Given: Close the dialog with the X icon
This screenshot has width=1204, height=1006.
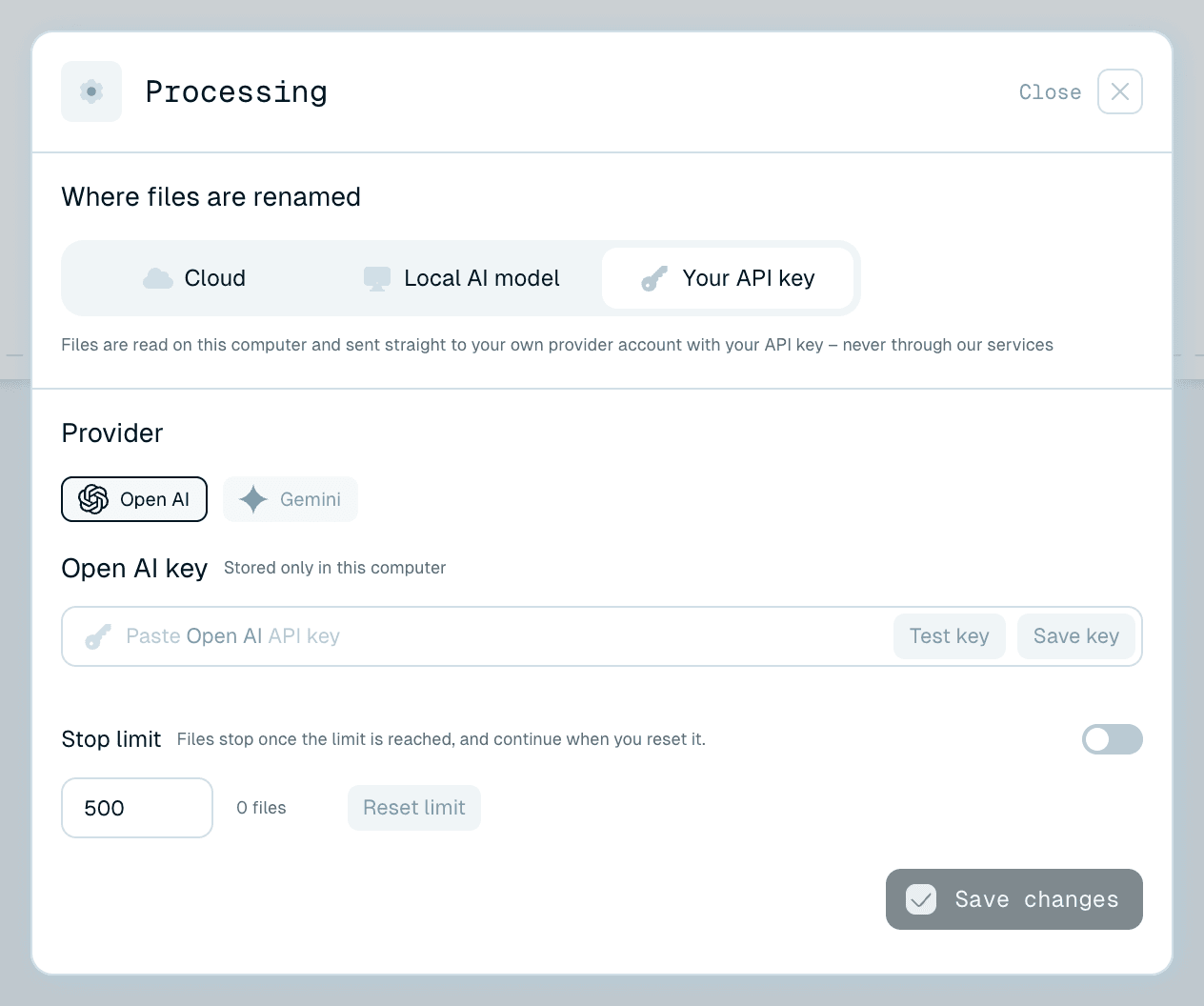Looking at the screenshot, I should coord(1120,91).
